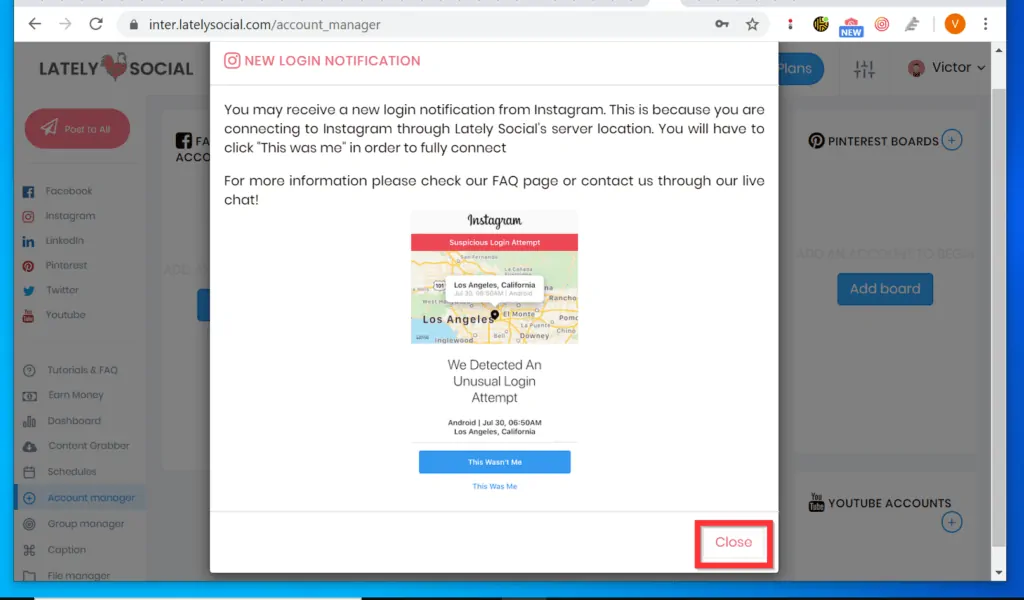The image size is (1024, 600).
Task: Click the This Was Me link
Action: 494,487
